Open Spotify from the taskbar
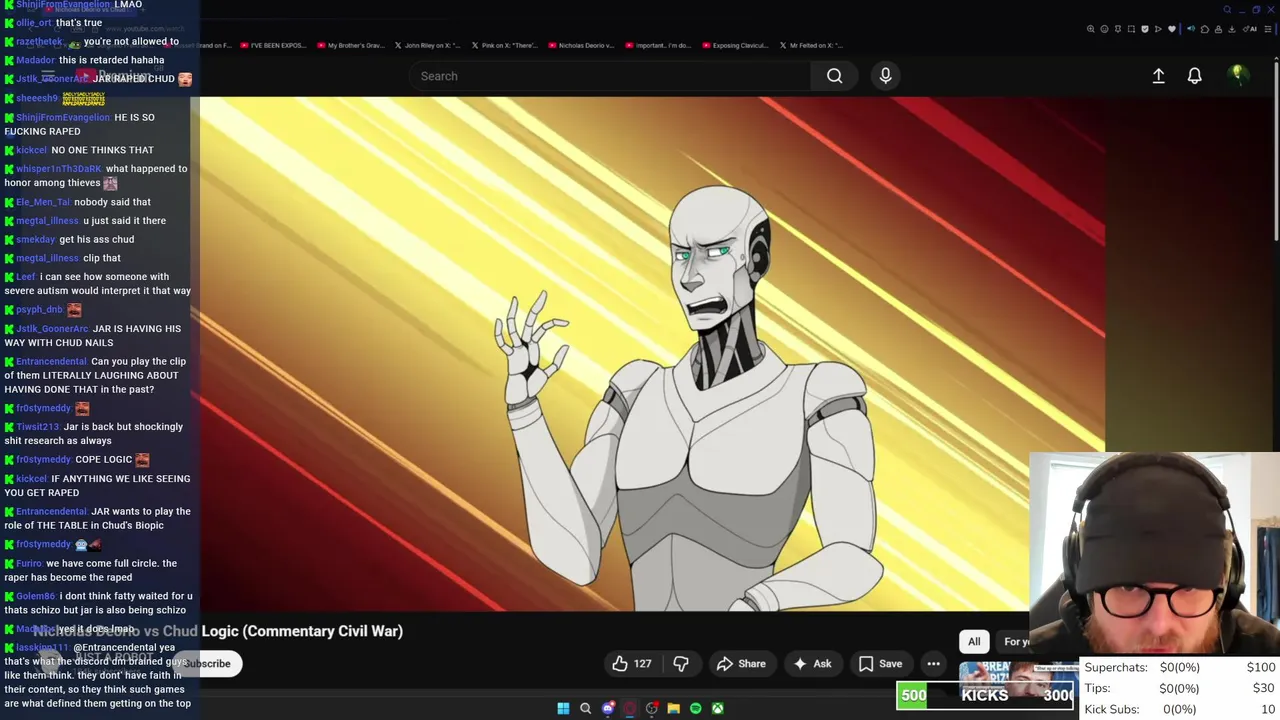This screenshot has width=1280, height=720. click(x=696, y=708)
